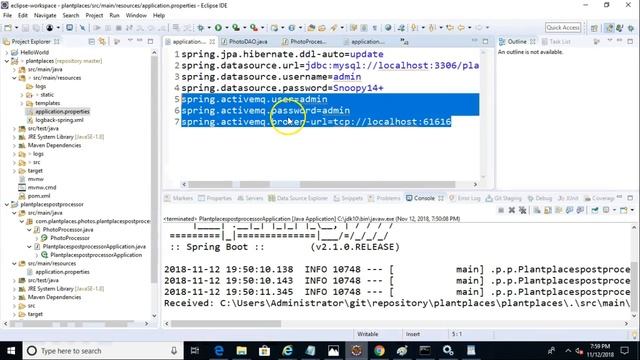The height and width of the screenshot is (360, 640).
Task: Switch to the Task List tab
Action: pyautogui.click(x=556, y=42)
